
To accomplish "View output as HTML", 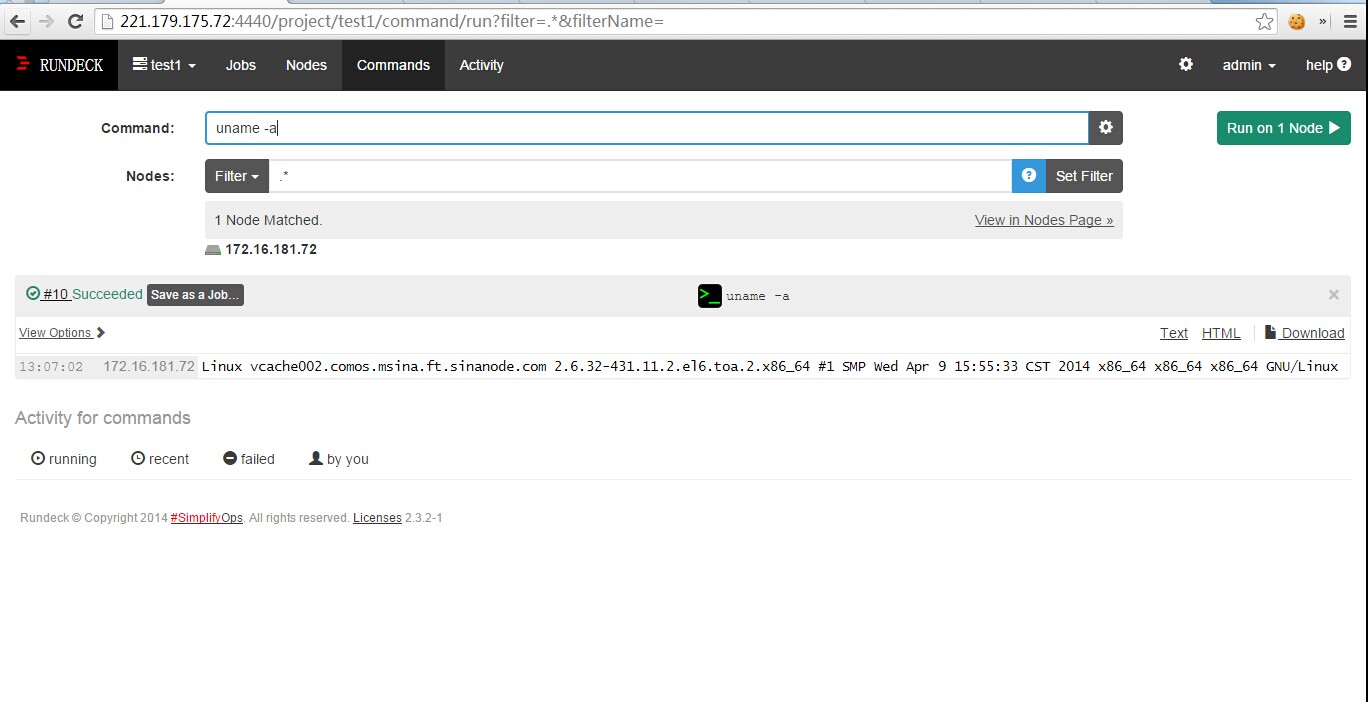I will tap(1221, 333).
